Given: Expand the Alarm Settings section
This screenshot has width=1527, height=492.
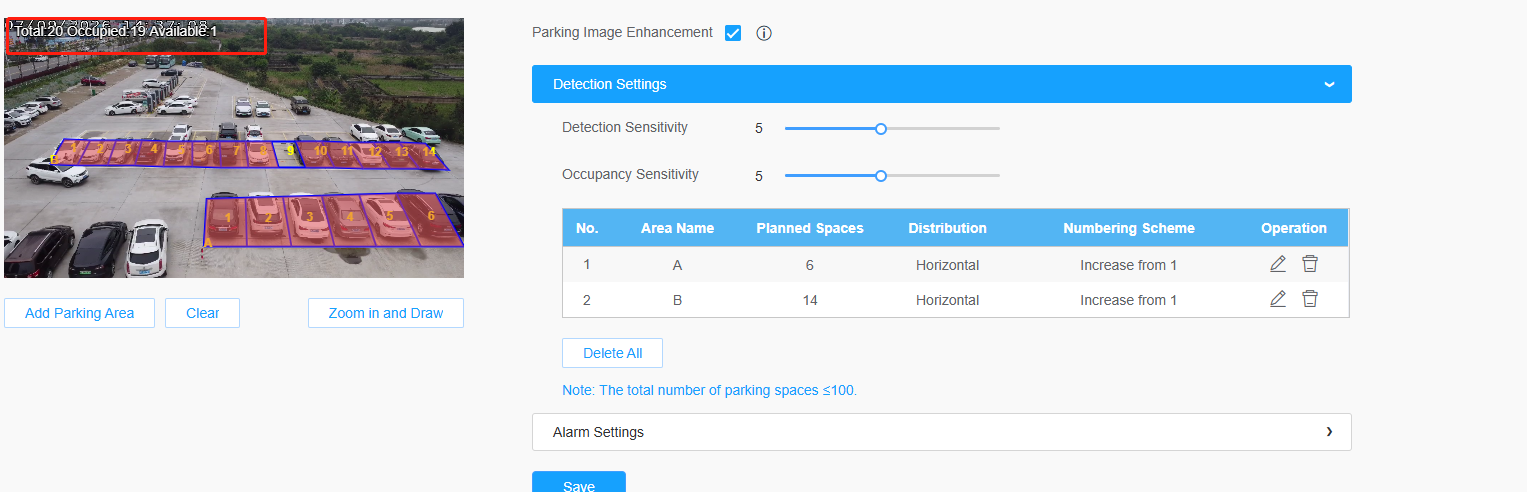Looking at the screenshot, I should coord(941,432).
